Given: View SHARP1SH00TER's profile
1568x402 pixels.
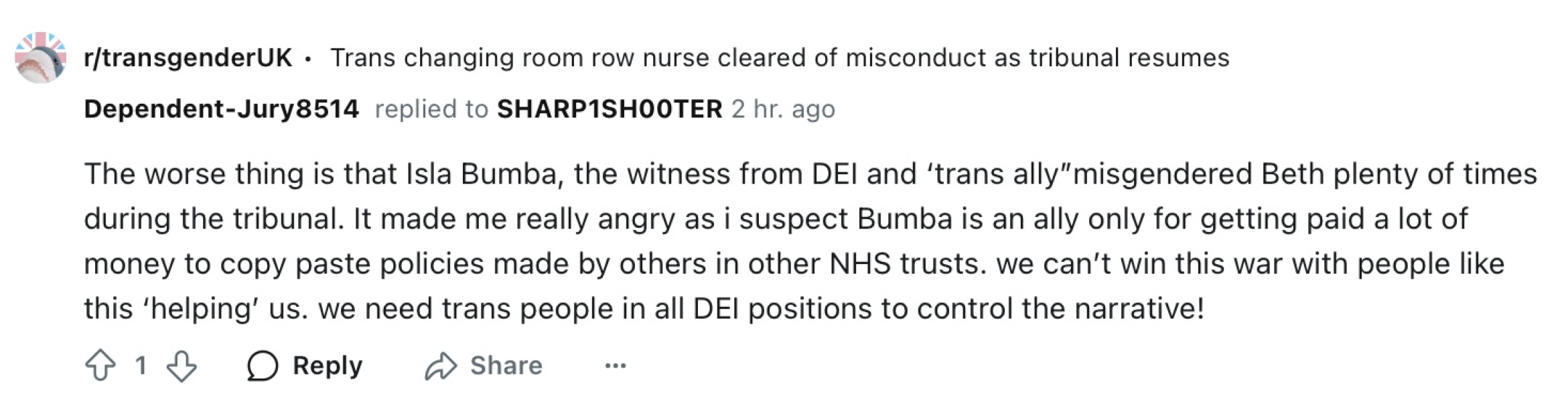Looking at the screenshot, I should (x=608, y=109).
